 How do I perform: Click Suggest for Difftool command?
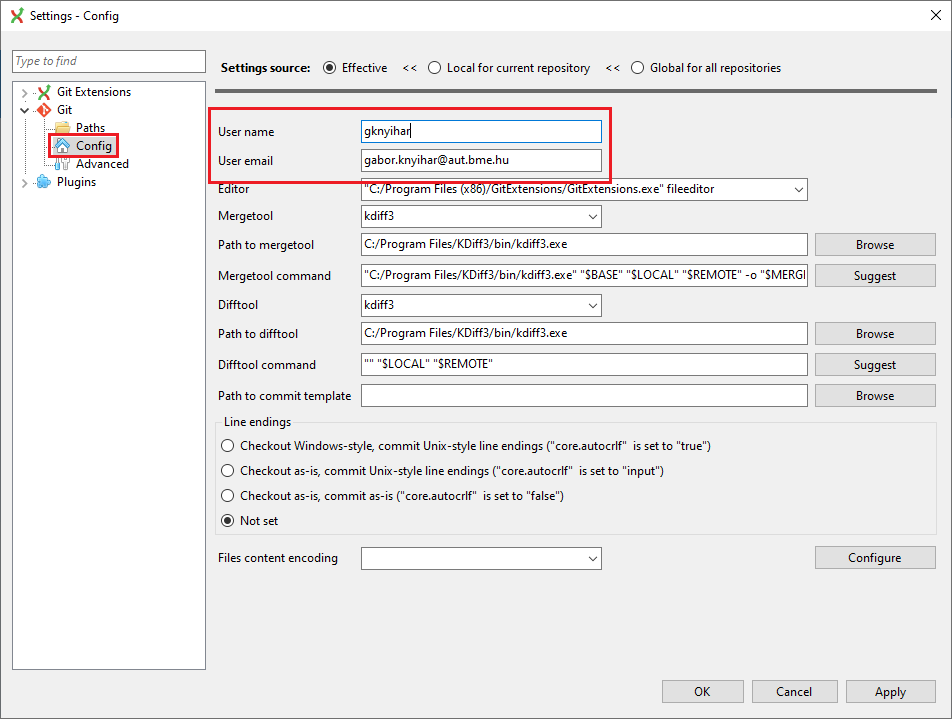point(874,365)
